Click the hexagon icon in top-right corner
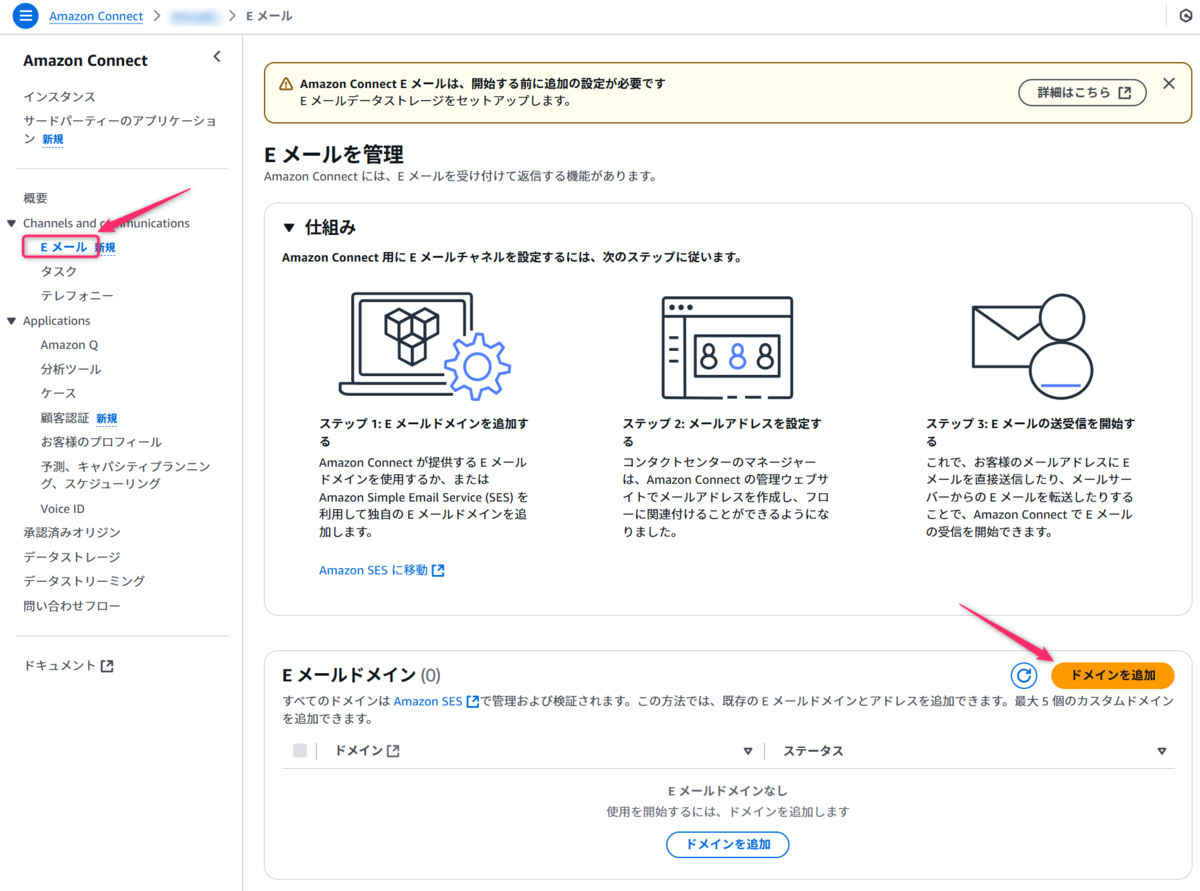Image resolution: width=1200 pixels, height=891 pixels. (x=1185, y=16)
